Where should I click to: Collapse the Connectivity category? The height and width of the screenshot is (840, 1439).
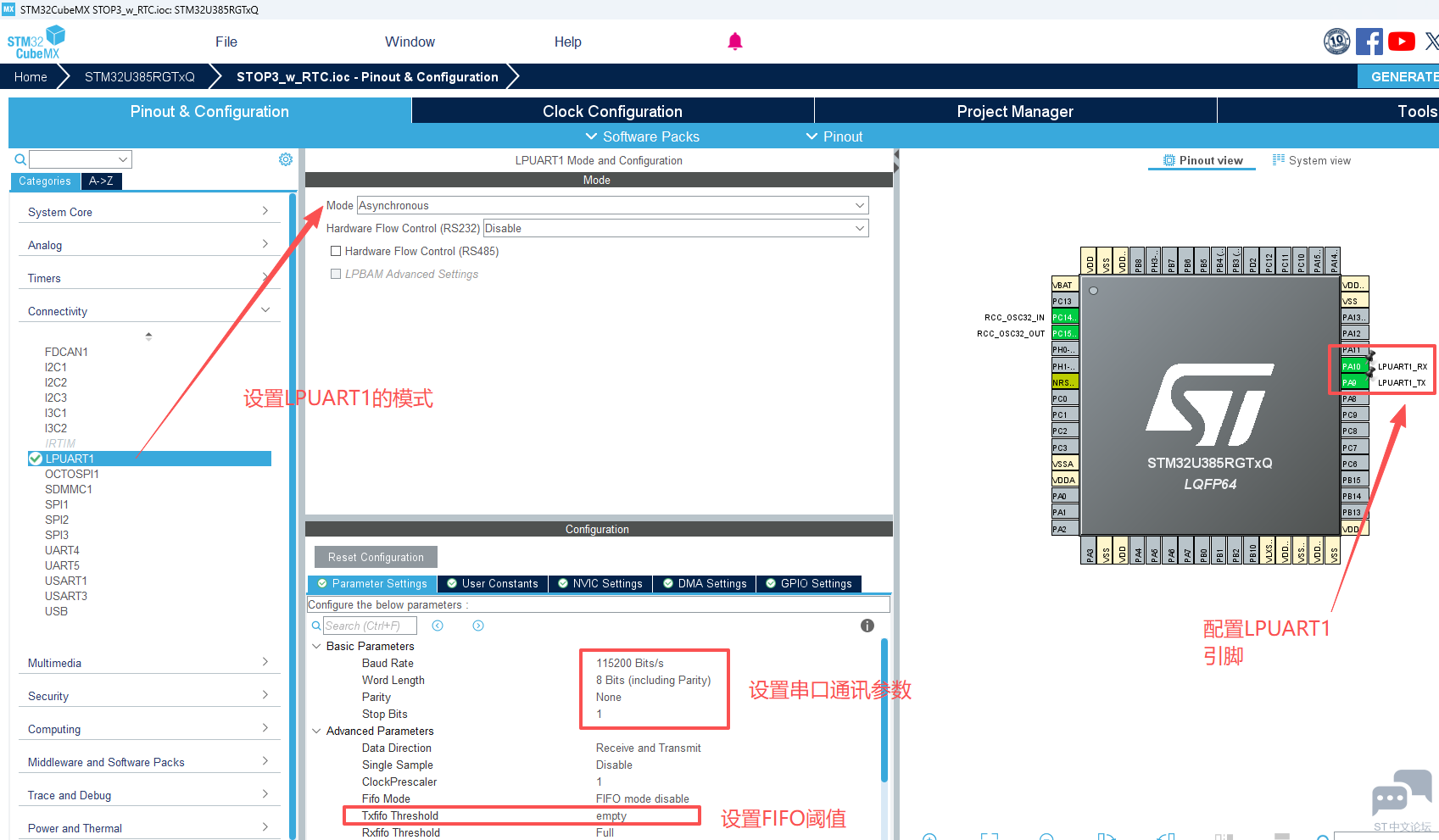[149, 311]
